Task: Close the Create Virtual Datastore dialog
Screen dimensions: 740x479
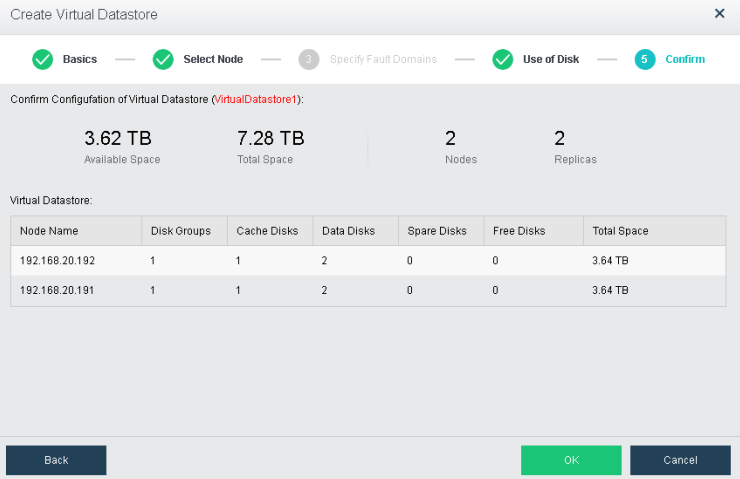Action: pos(719,14)
